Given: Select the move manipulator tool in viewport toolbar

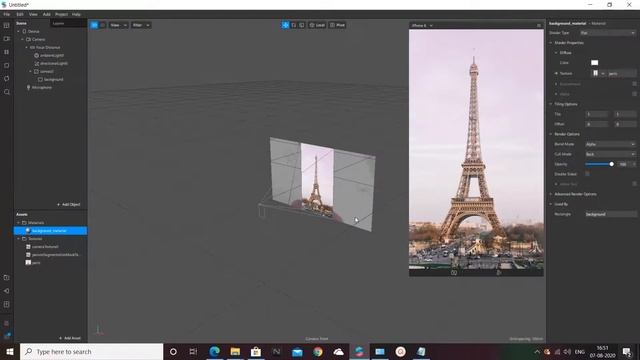Looking at the screenshot, I should (x=285, y=25).
